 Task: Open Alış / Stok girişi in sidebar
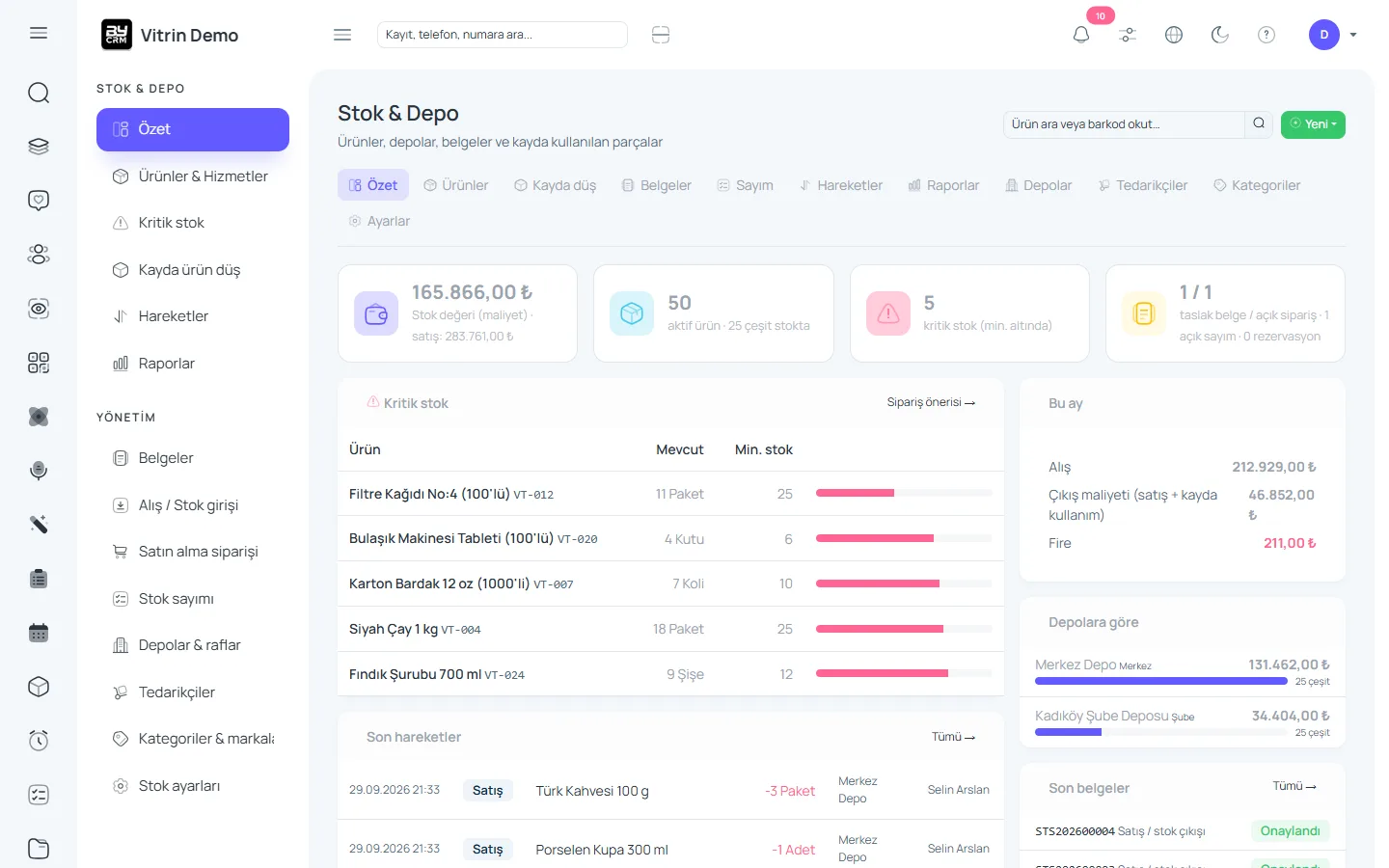(x=193, y=505)
